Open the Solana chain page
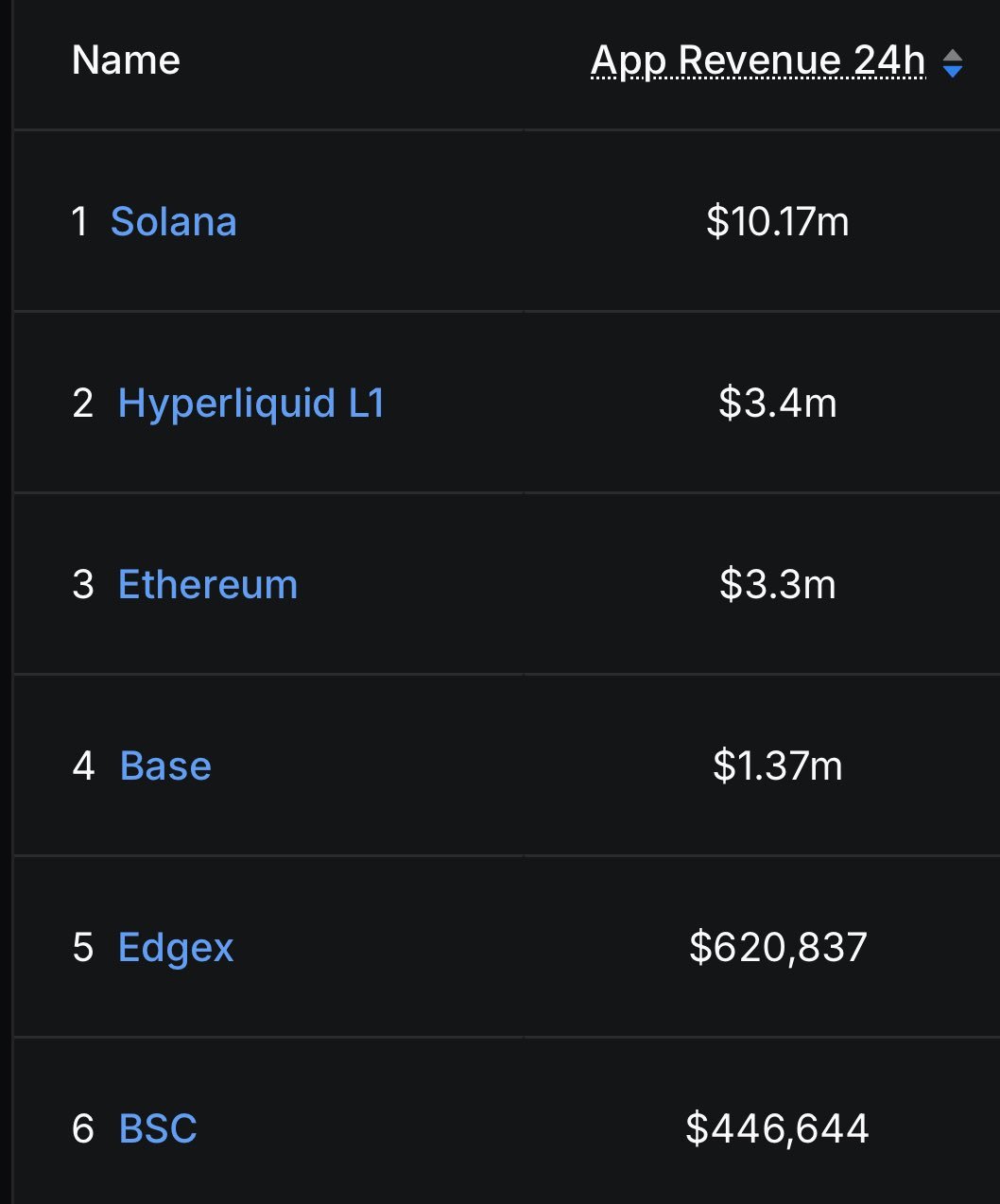The height and width of the screenshot is (1204, 1000). click(x=174, y=223)
